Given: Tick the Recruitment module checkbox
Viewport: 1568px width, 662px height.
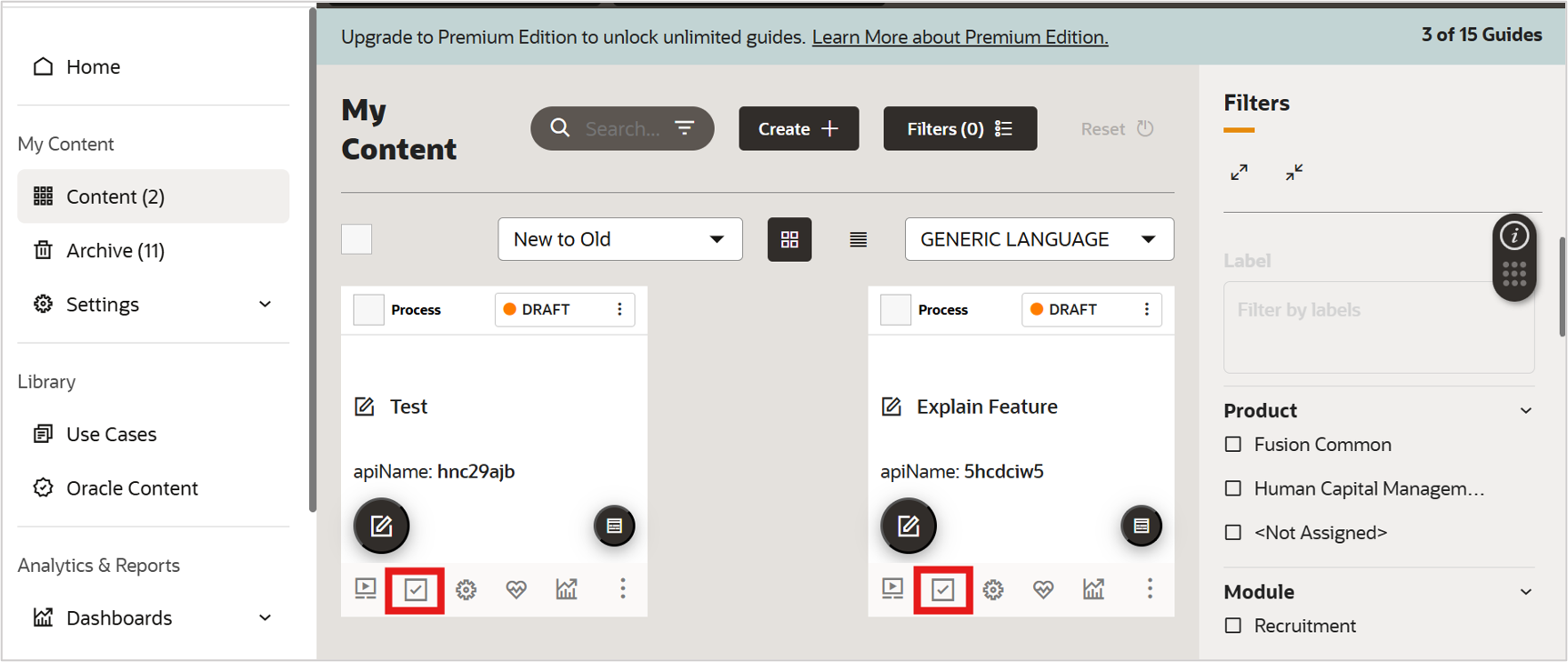Looking at the screenshot, I should [x=1233, y=626].
